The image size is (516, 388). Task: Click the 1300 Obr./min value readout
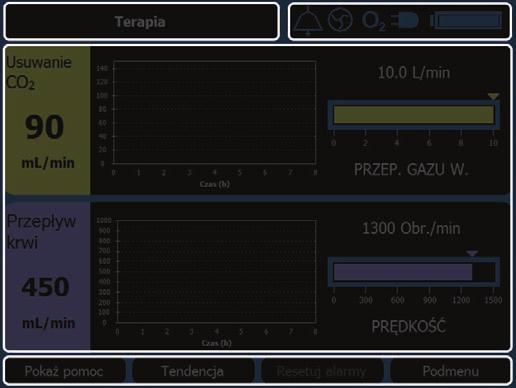pyautogui.click(x=411, y=228)
